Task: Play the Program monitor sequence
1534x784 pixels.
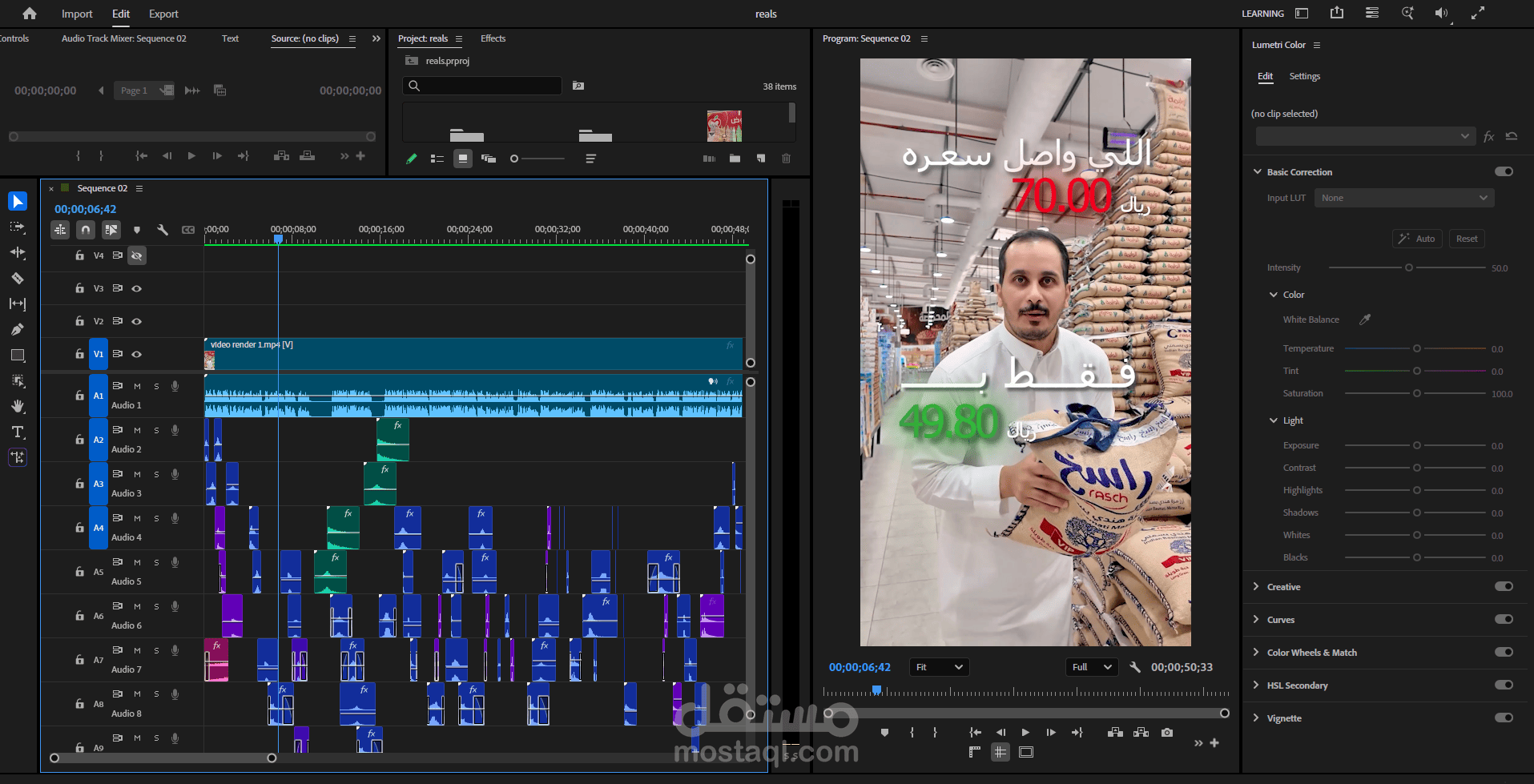Action: 1025,732
